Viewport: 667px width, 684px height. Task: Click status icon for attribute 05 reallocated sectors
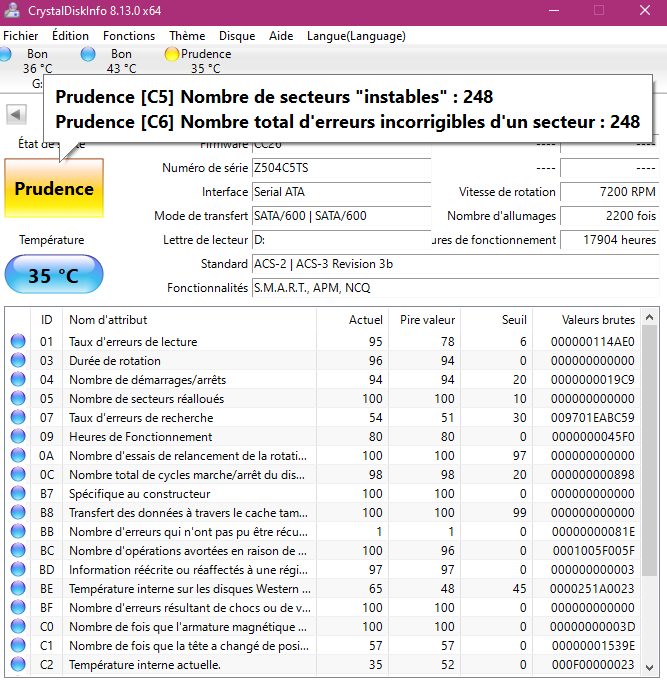click(18, 399)
